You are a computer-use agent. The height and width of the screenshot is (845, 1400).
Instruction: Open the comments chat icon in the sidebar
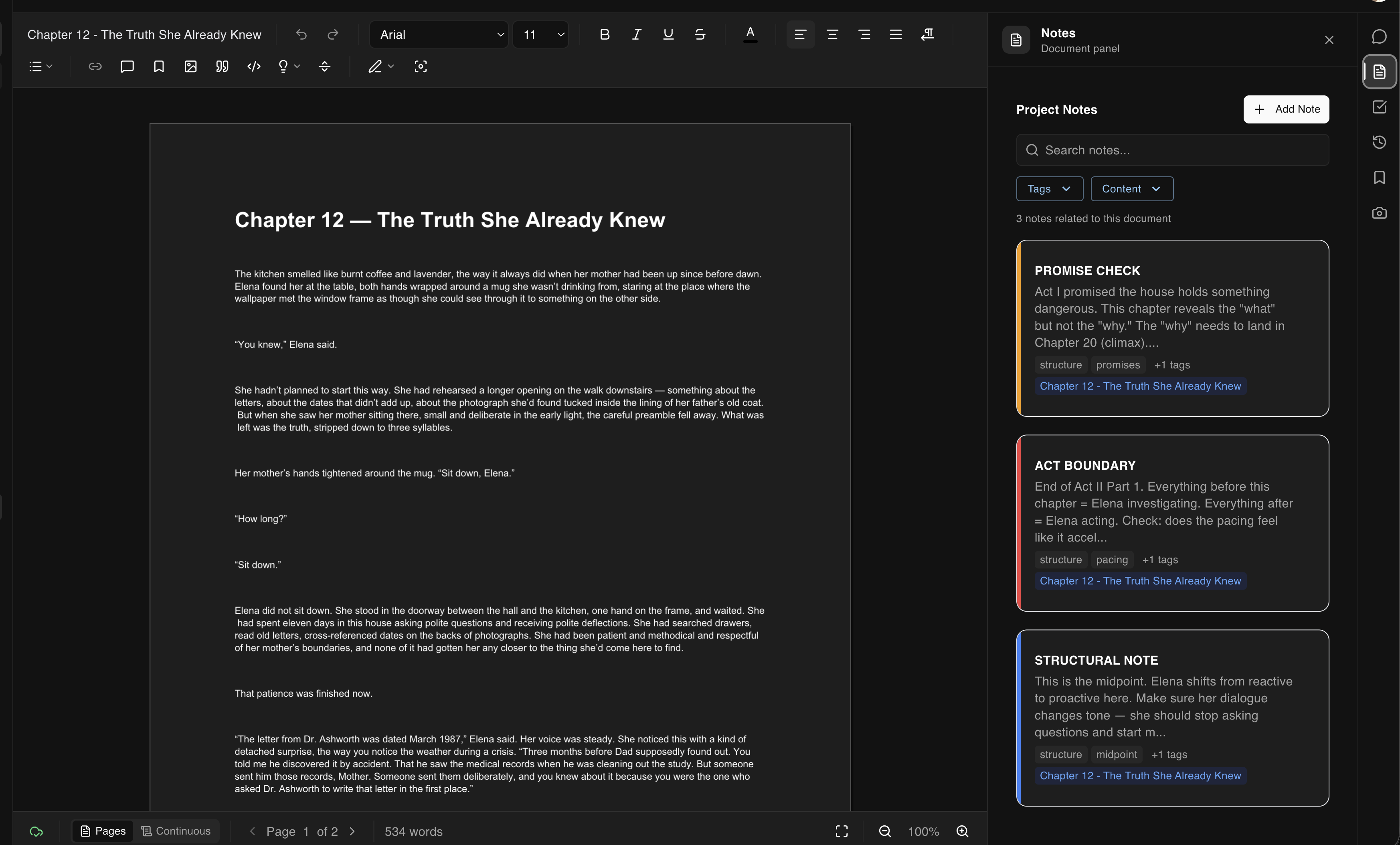coord(1379,36)
